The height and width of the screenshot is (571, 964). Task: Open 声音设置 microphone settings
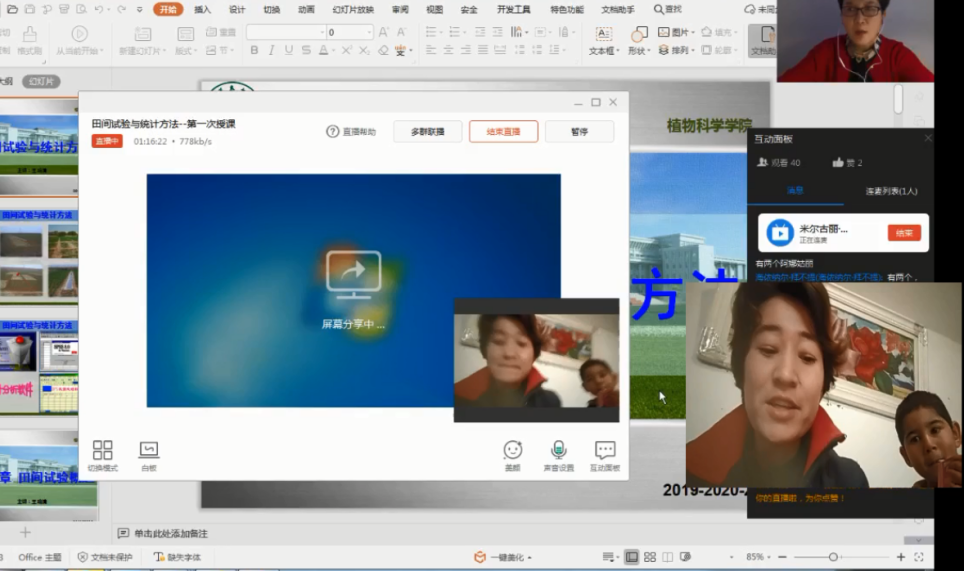click(x=558, y=451)
